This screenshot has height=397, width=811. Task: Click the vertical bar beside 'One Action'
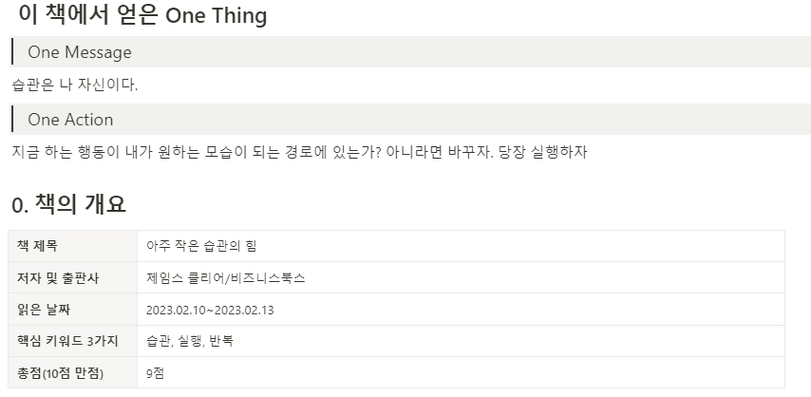pos(12,119)
